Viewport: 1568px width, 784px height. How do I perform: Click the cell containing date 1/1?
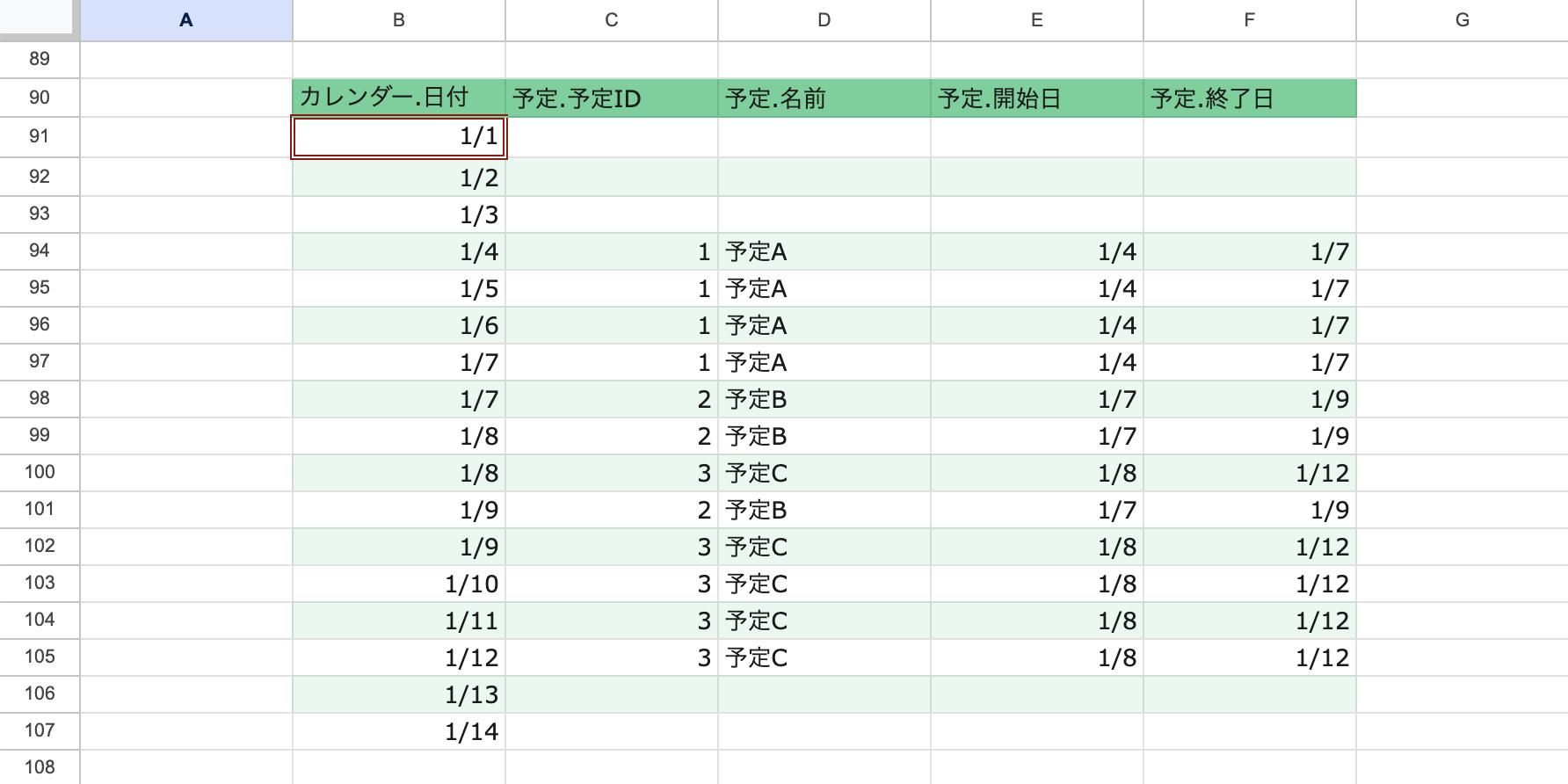point(398,137)
